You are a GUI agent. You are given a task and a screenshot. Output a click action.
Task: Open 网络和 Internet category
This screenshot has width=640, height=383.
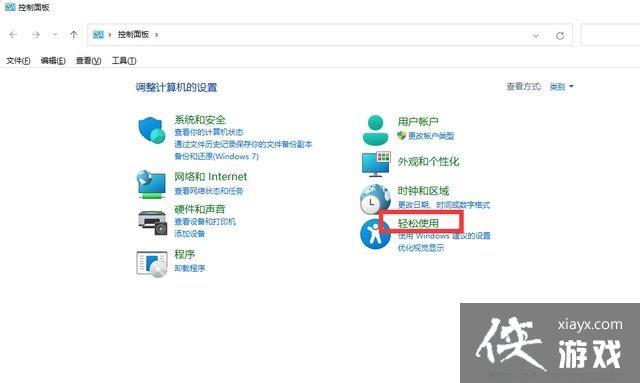click(x=211, y=176)
